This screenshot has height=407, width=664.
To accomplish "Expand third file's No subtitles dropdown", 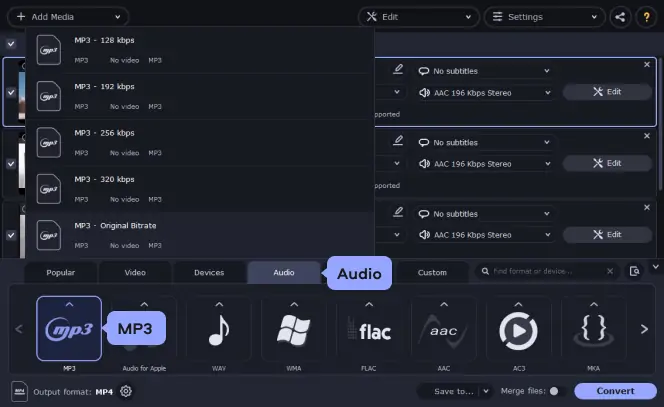I will point(484,214).
